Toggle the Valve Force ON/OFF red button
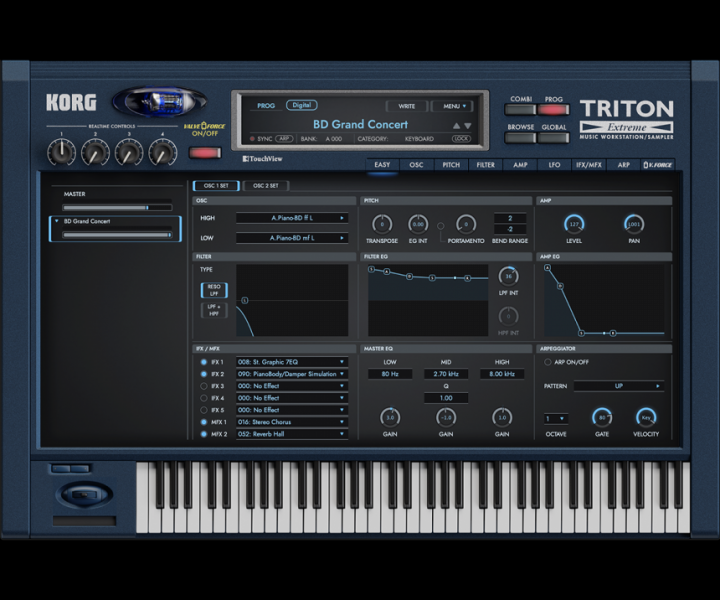The image size is (720, 600). [x=205, y=152]
